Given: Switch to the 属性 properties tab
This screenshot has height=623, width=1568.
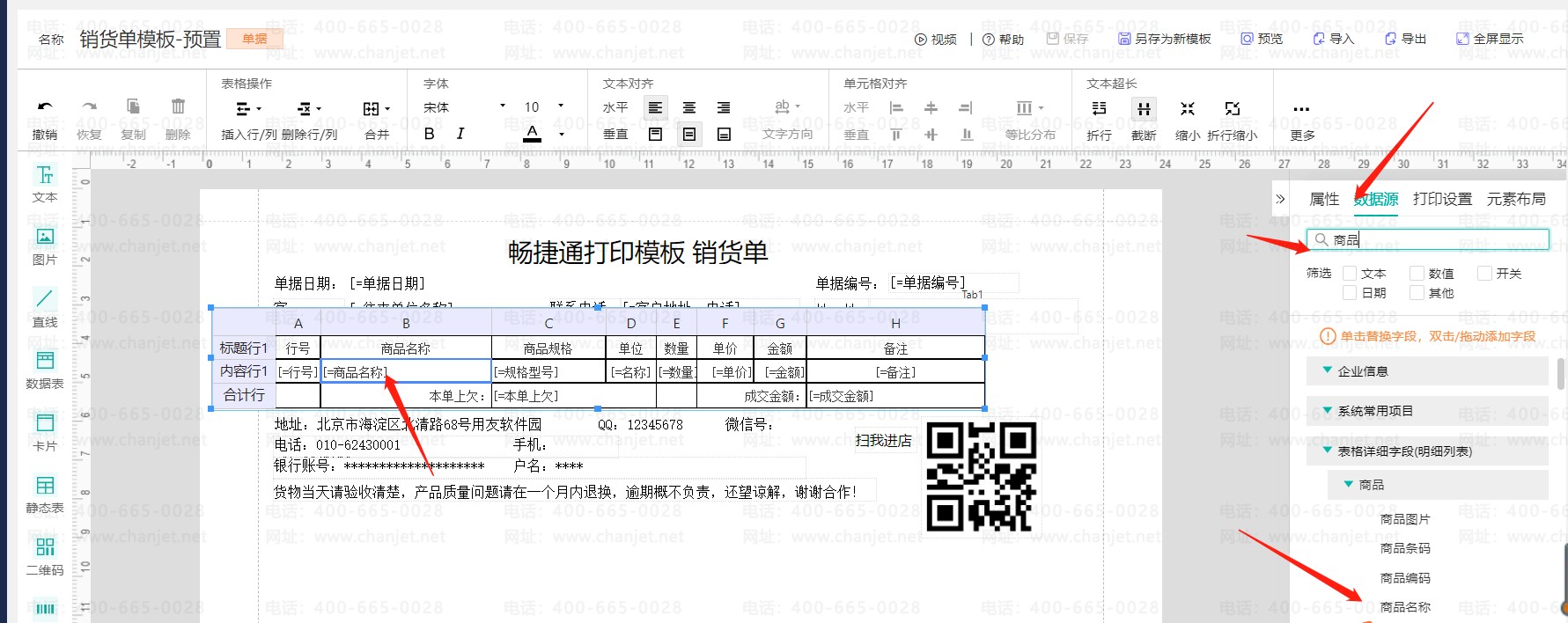Looking at the screenshot, I should (1324, 200).
